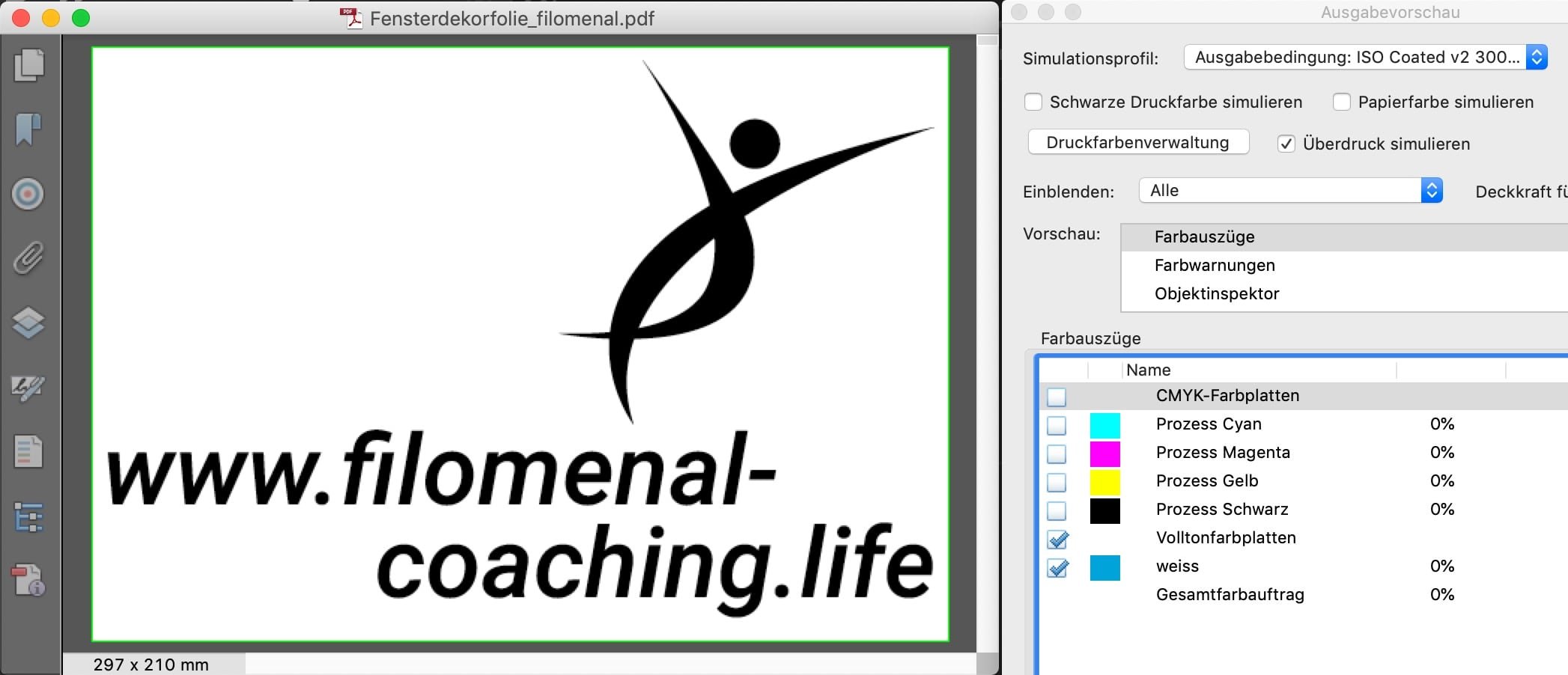The height and width of the screenshot is (675, 1568).
Task: Select the weiss row label
Action: point(1177,566)
